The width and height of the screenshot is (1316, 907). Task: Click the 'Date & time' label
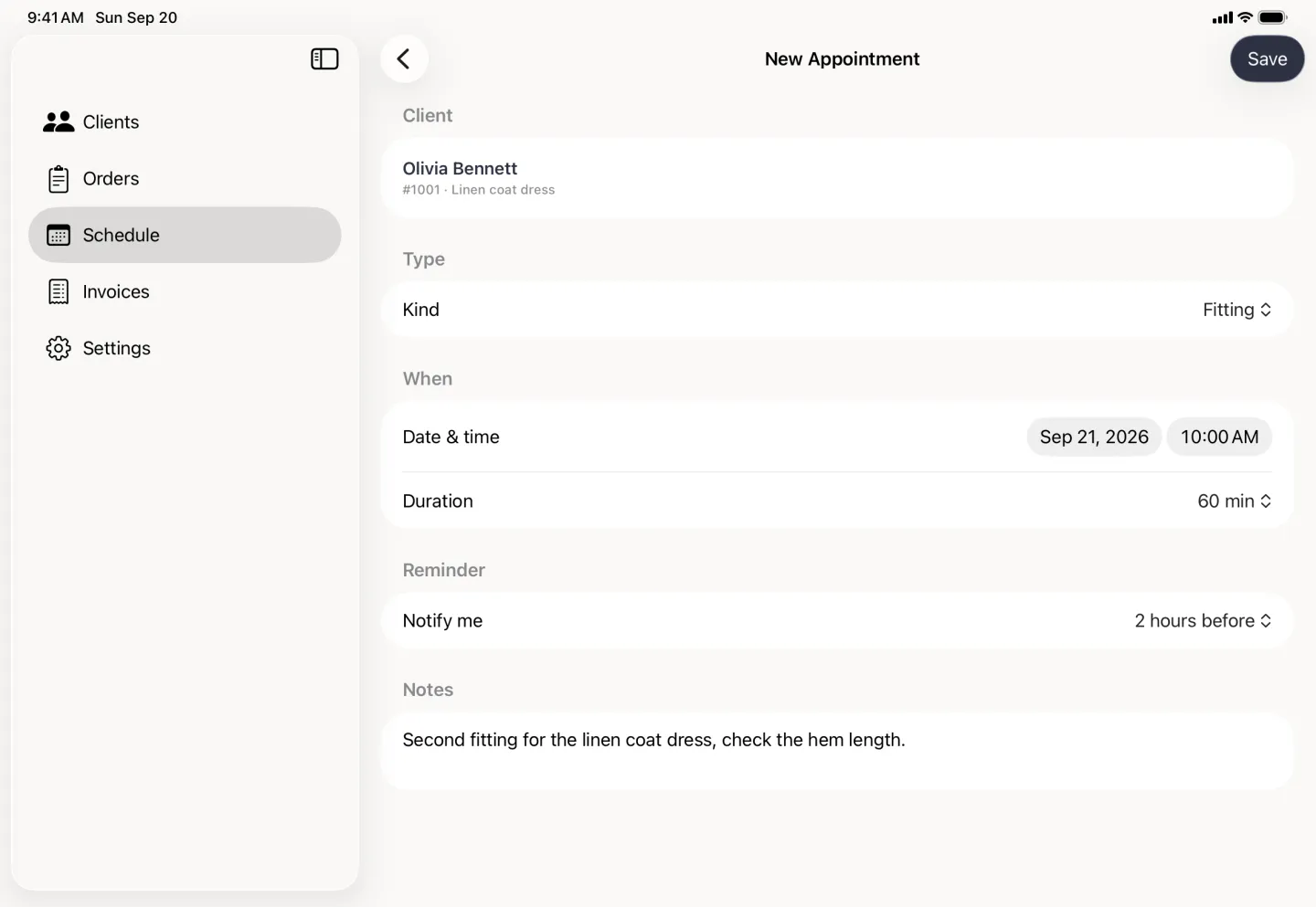pyautogui.click(x=451, y=438)
